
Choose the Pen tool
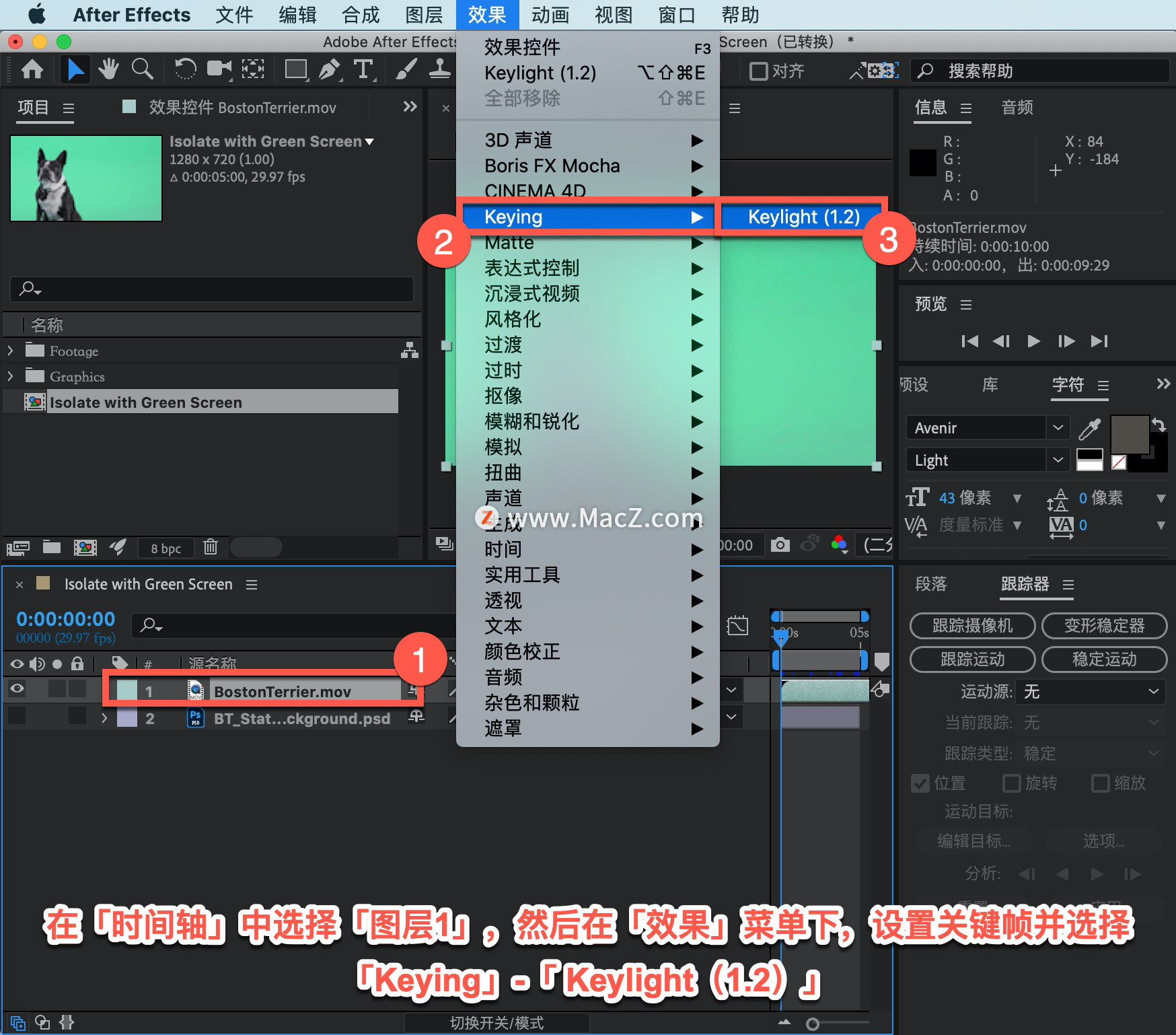tap(329, 69)
